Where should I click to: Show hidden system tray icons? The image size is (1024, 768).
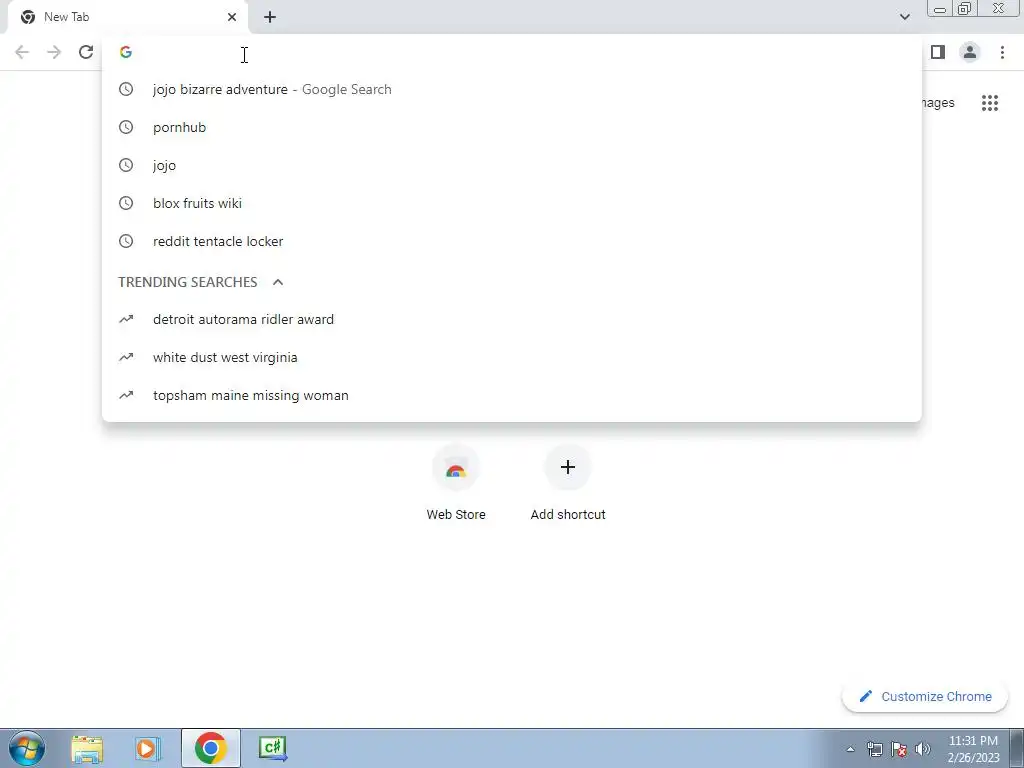click(850, 749)
